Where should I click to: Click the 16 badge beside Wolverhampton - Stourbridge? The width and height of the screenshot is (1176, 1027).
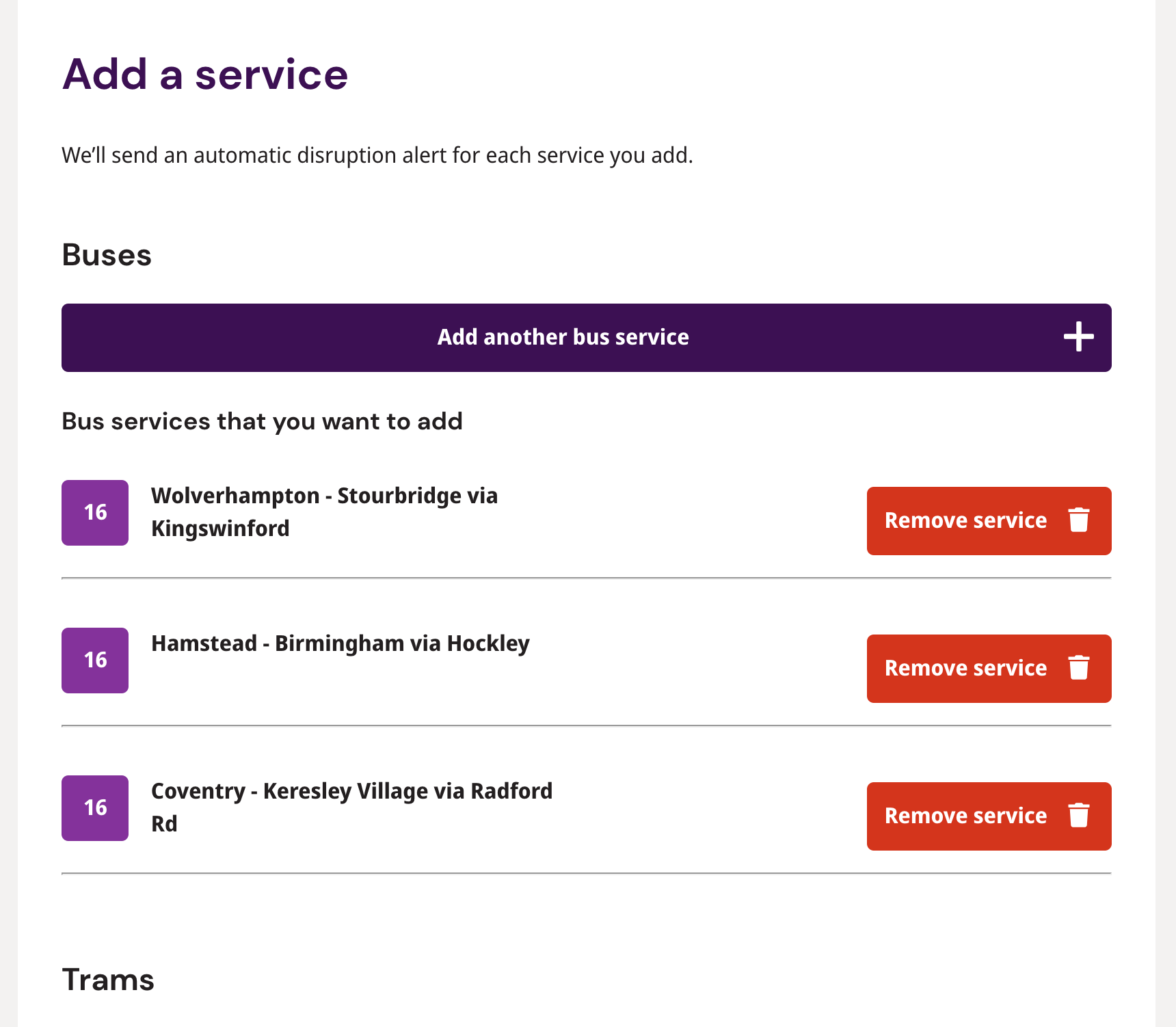pyautogui.click(x=95, y=513)
